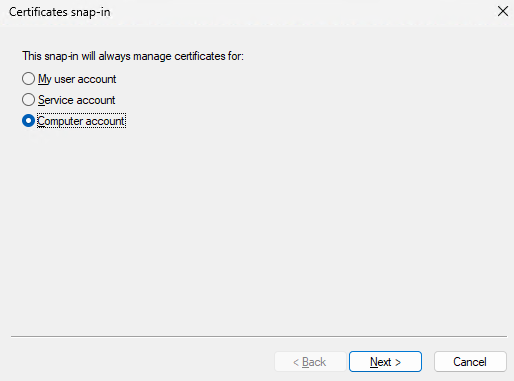Viewport: 514px width, 381px height.
Task: Click the focused "Computer account" label
Action: pyautogui.click(x=81, y=121)
